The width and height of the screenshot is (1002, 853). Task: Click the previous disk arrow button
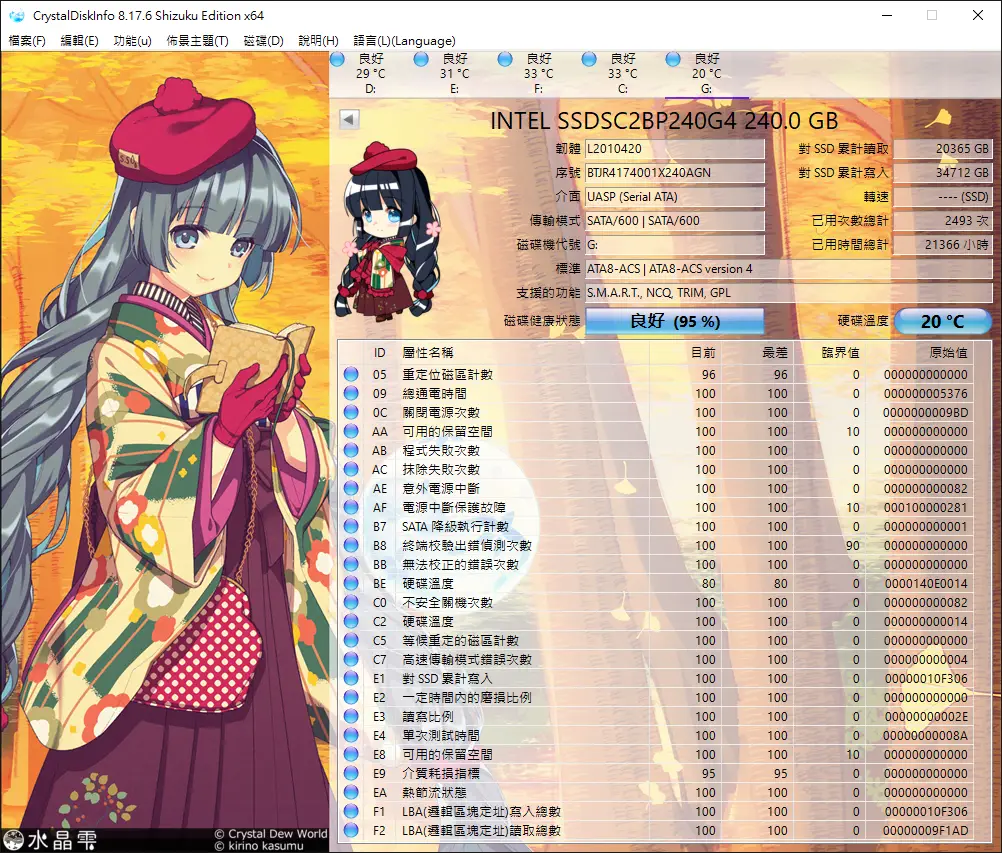348,120
